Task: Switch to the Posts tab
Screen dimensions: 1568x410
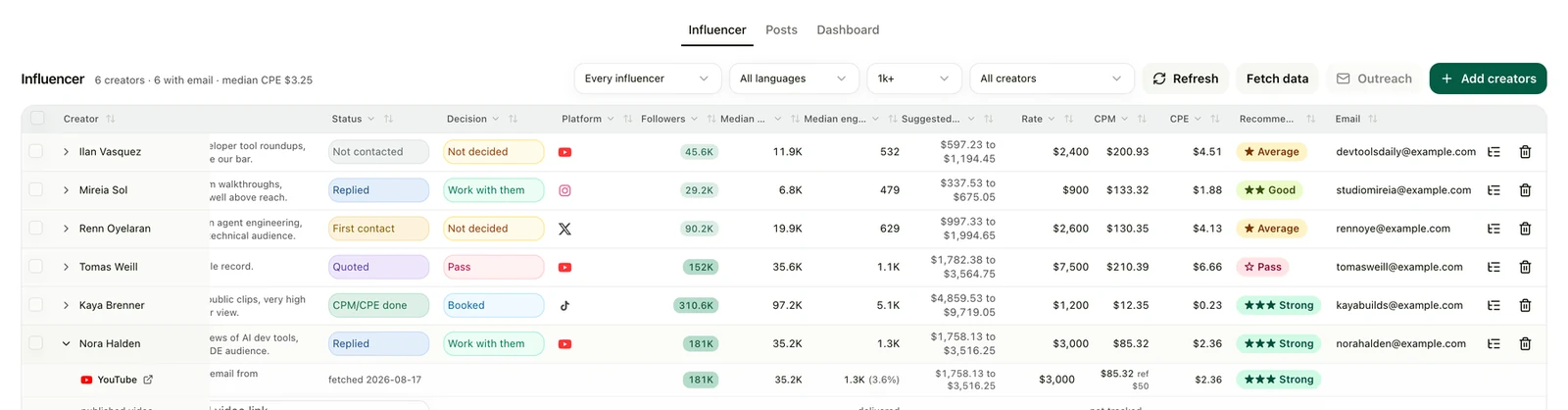Action: coord(781,29)
